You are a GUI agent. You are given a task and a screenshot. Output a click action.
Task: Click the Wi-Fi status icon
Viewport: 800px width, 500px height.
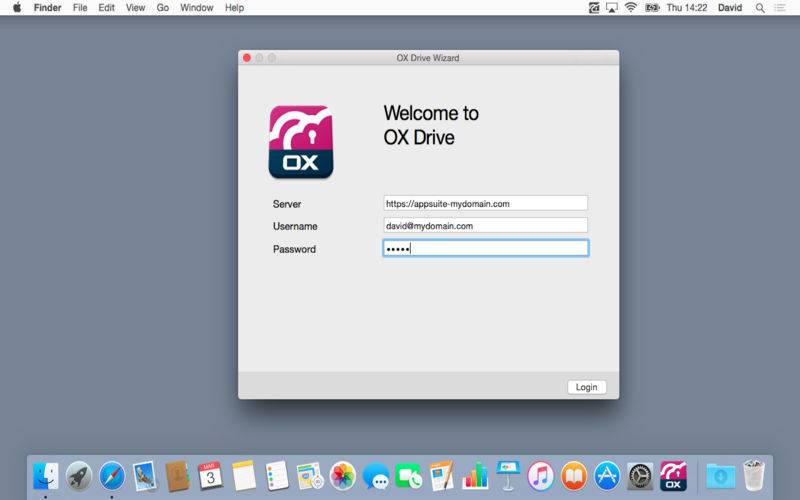coord(631,7)
